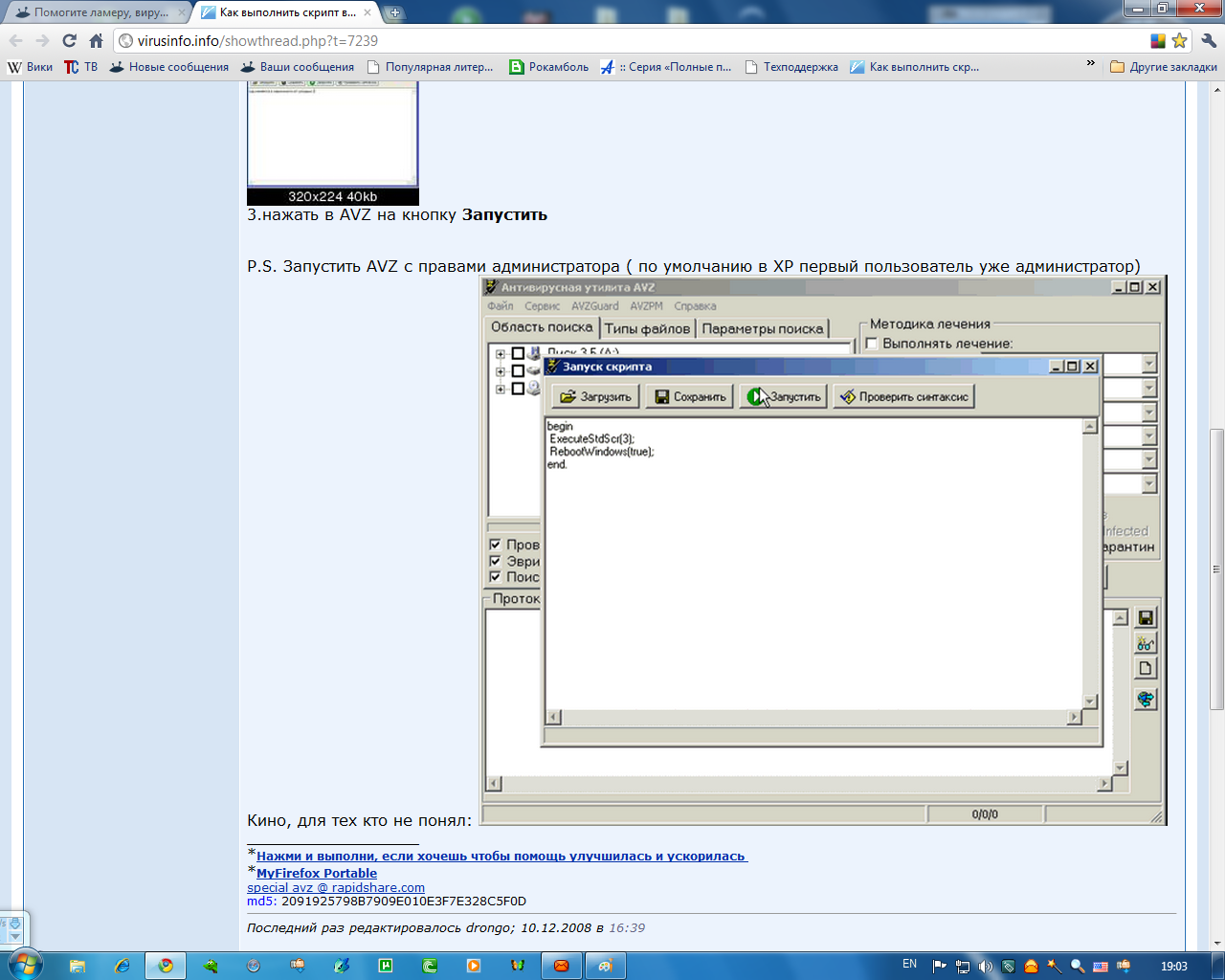Click the Запустить button to run the script
Viewport: 1225px width, 980px height.
[x=784, y=396]
